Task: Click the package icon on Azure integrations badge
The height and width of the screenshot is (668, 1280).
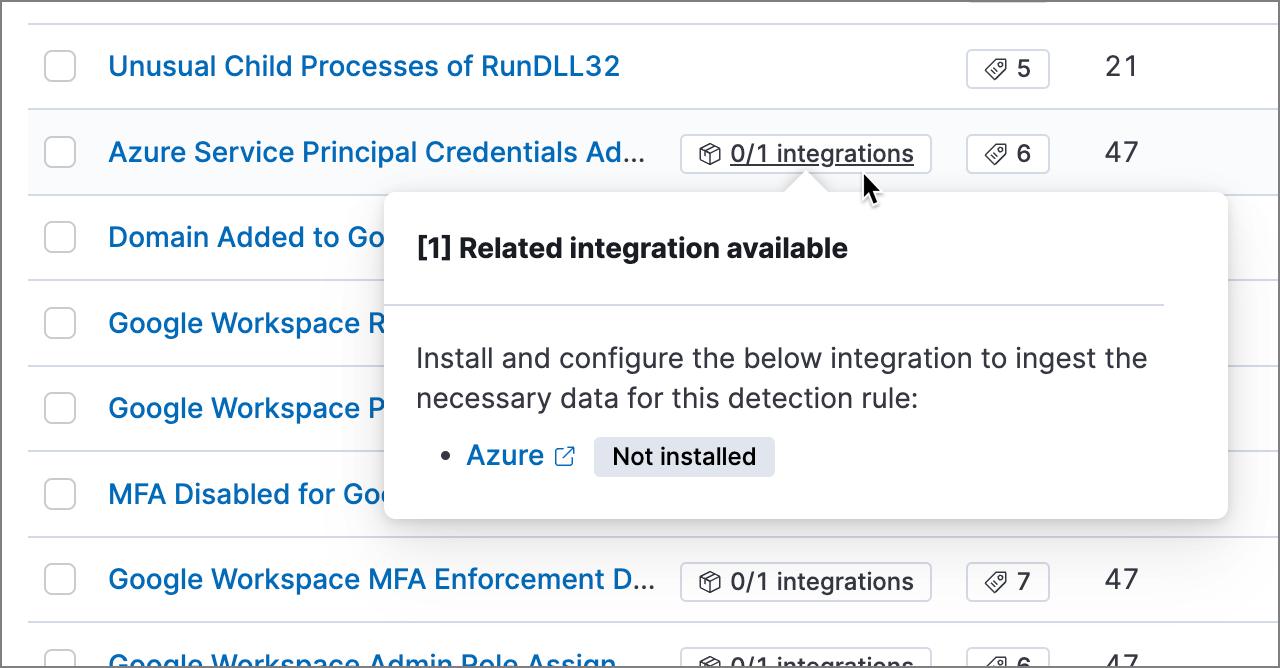Action: click(x=710, y=153)
